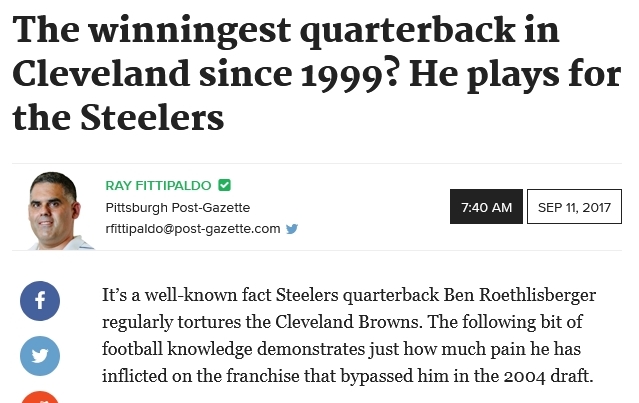Click the words Cleveland Browns in the article

point(347,322)
